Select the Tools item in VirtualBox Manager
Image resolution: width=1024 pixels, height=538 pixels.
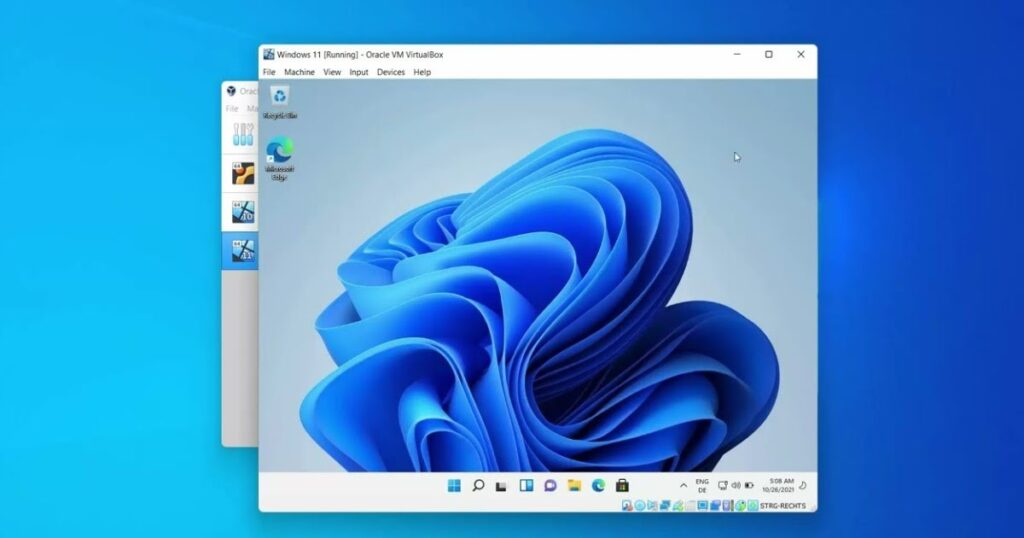(x=241, y=133)
